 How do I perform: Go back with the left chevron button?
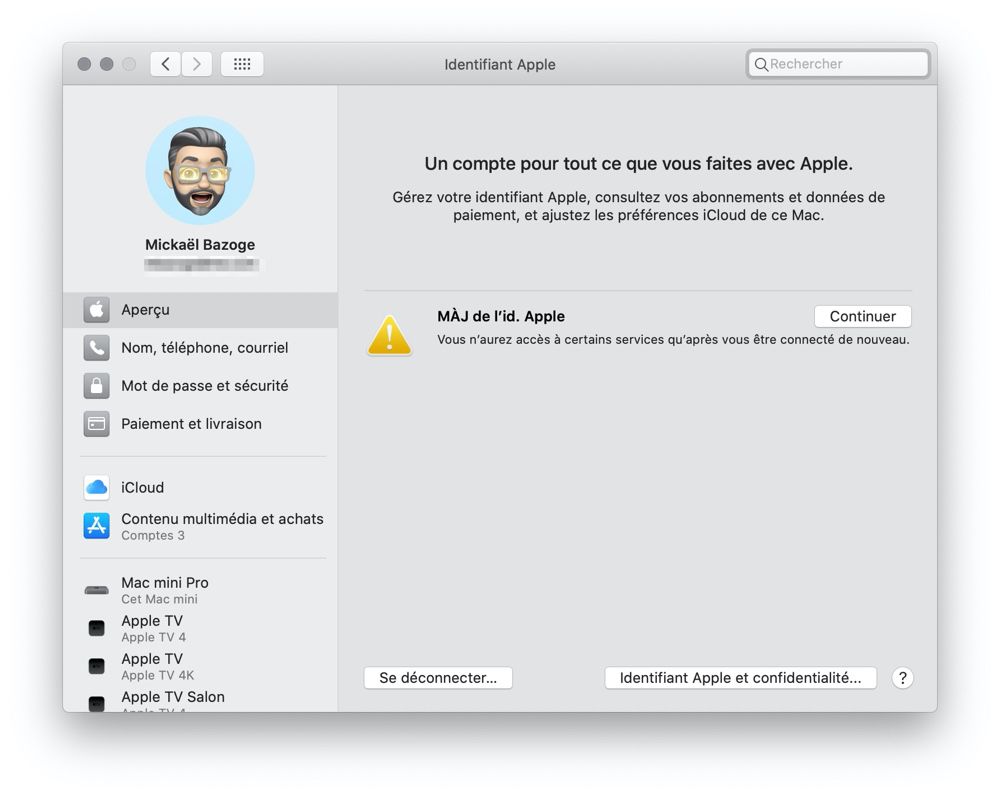pyautogui.click(x=165, y=64)
